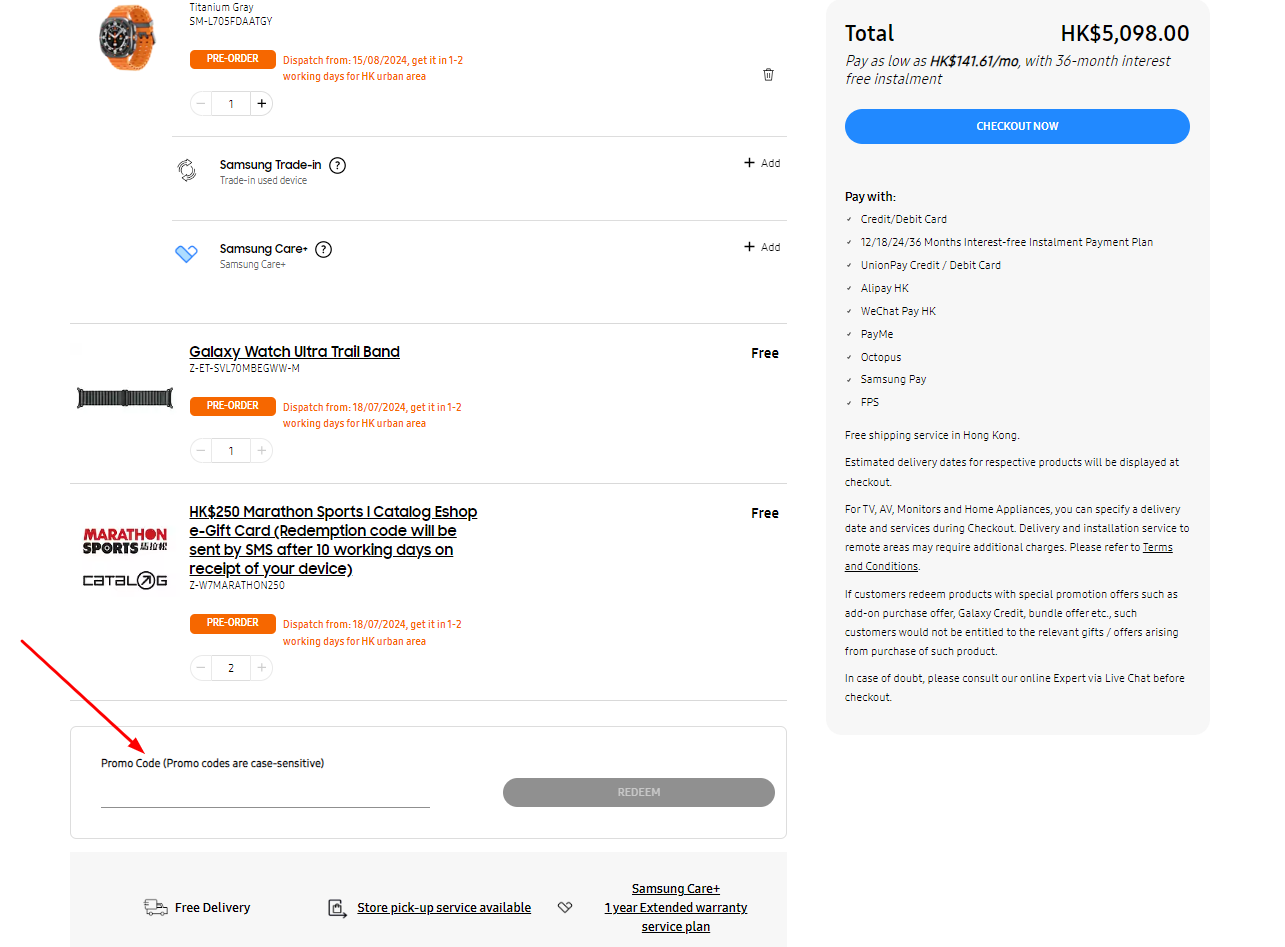Image resolution: width=1285 pixels, height=947 pixels.
Task: Click the 'Free' price of e-Gift Card
Action: [765, 513]
